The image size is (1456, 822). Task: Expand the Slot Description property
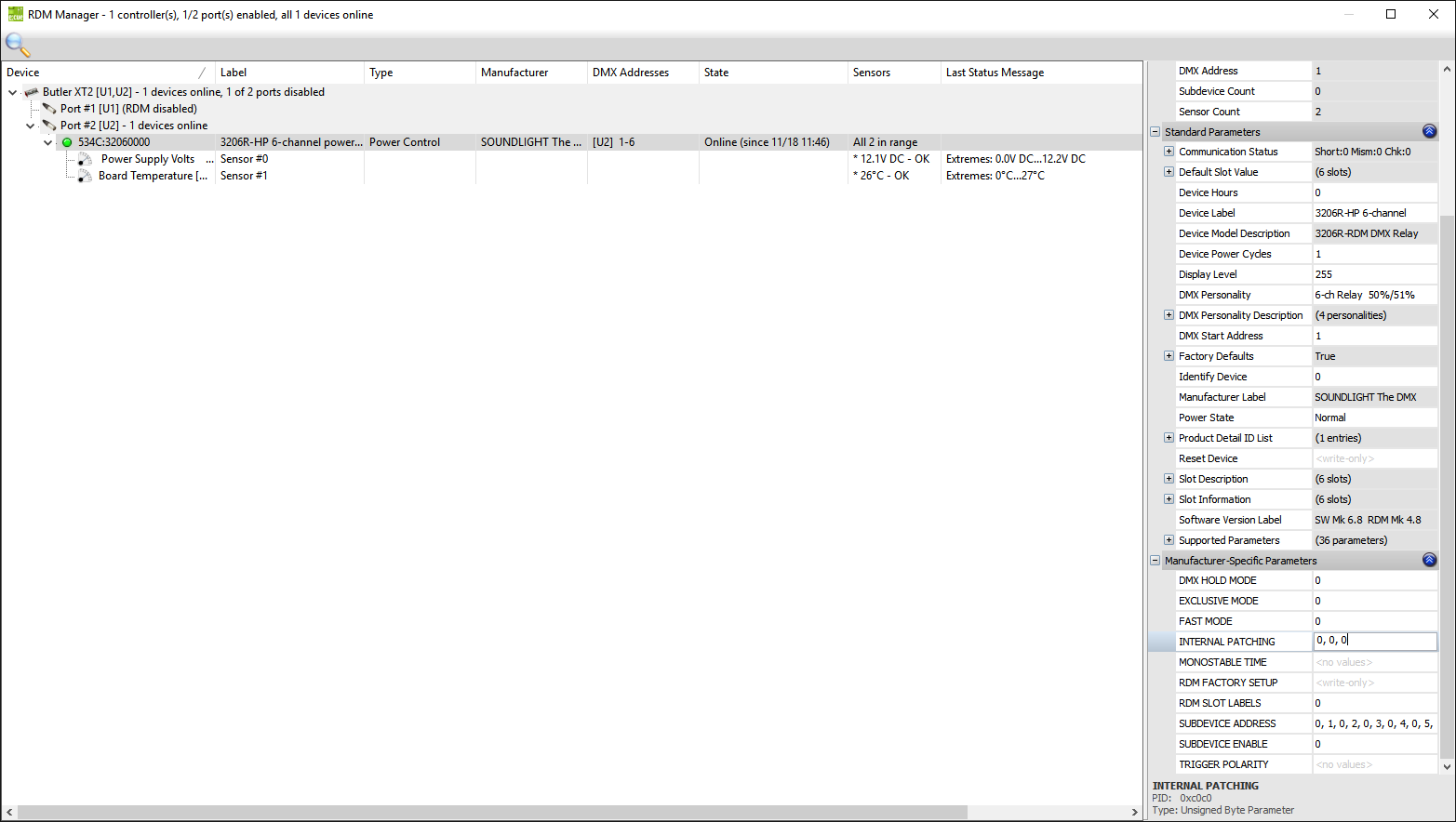point(1169,479)
